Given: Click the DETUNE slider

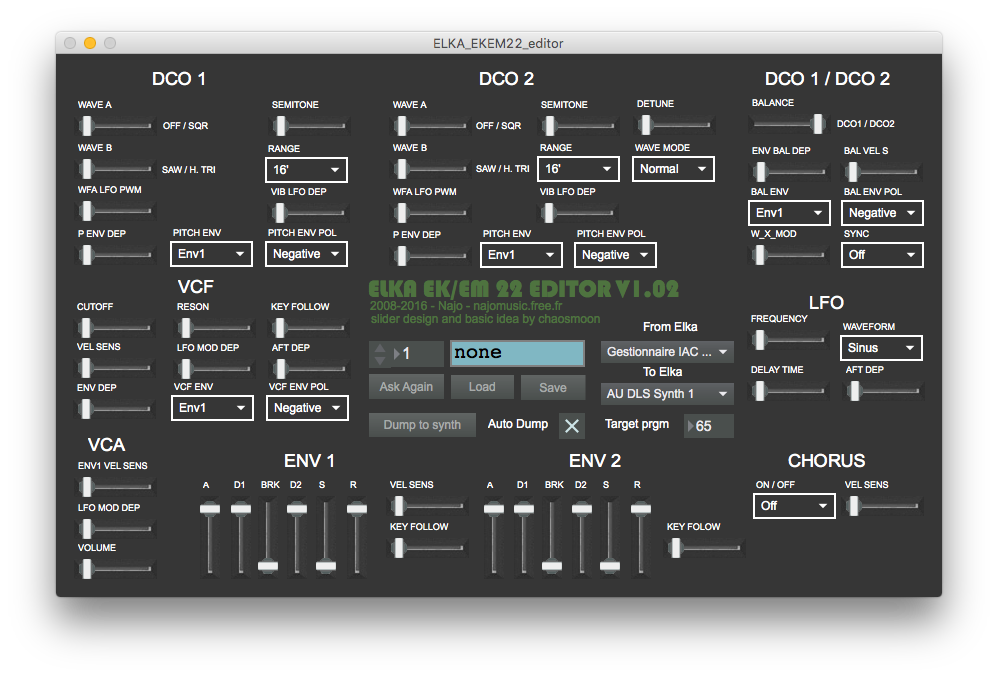Looking at the screenshot, I should [x=675, y=125].
